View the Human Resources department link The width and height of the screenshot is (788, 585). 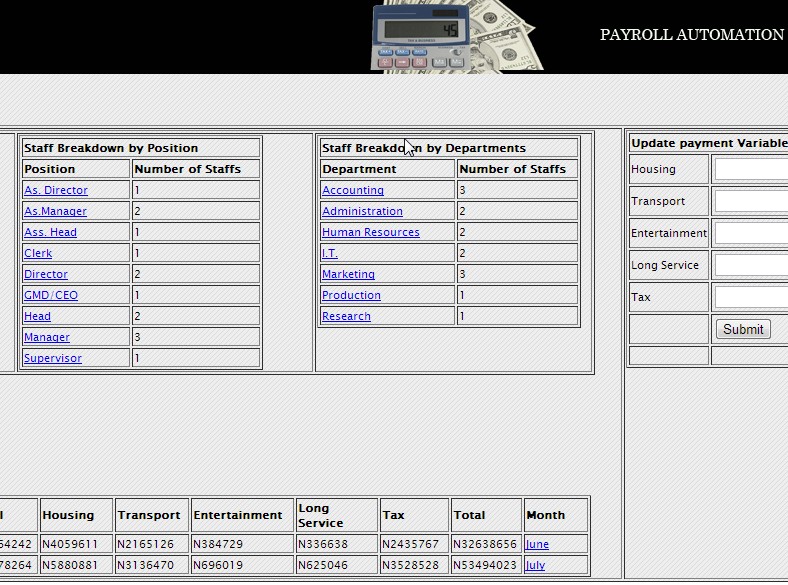point(371,232)
